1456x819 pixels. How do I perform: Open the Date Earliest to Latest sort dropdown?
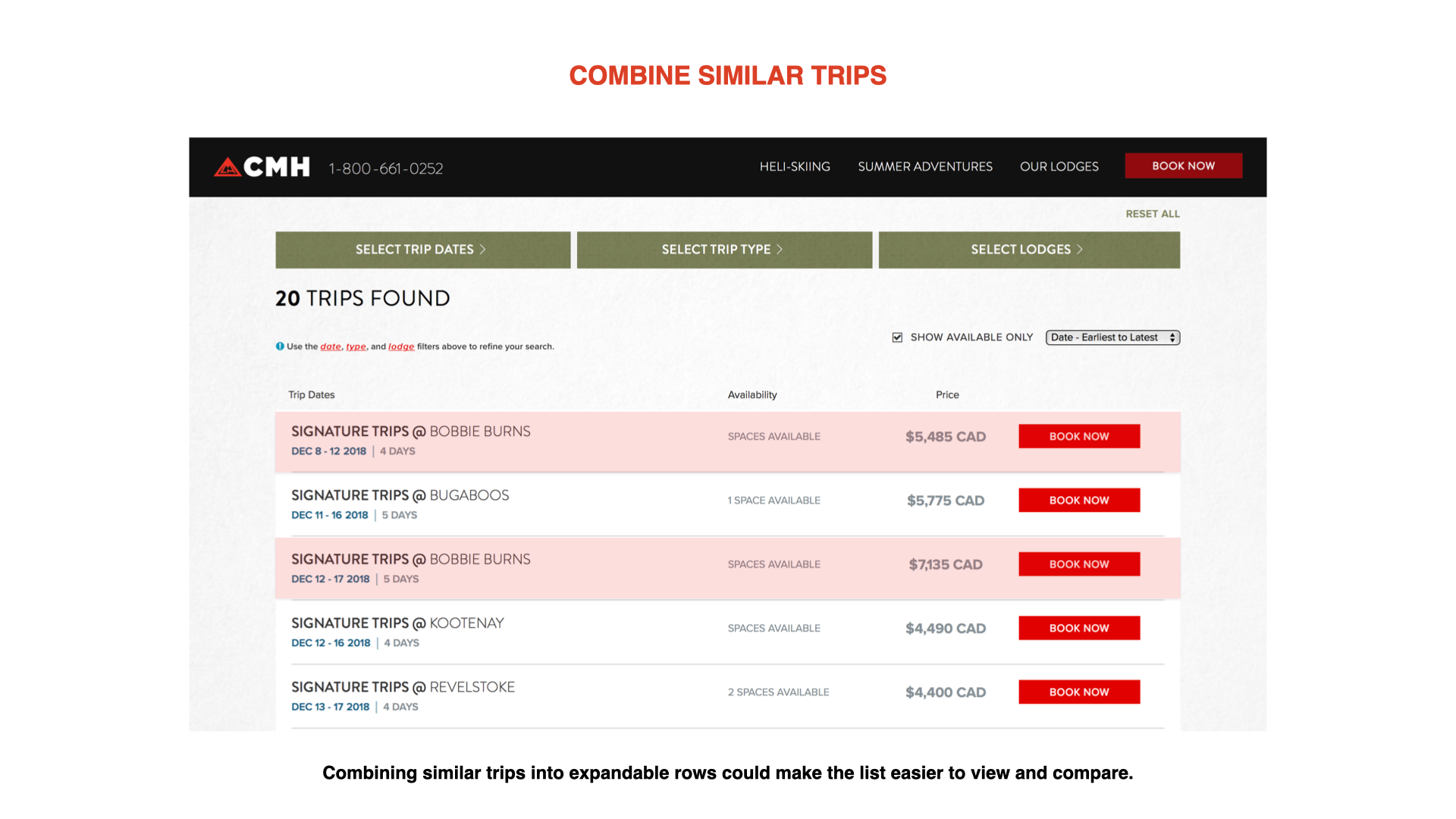point(1112,337)
